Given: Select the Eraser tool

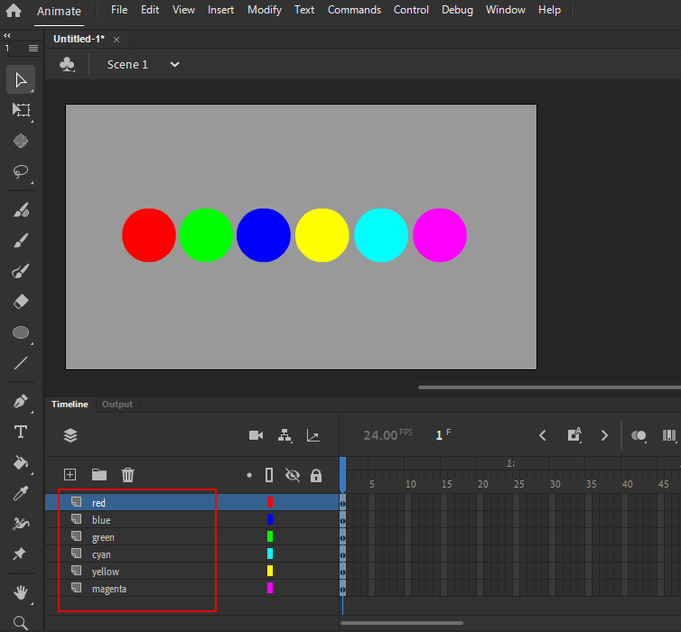Looking at the screenshot, I should point(20,301).
